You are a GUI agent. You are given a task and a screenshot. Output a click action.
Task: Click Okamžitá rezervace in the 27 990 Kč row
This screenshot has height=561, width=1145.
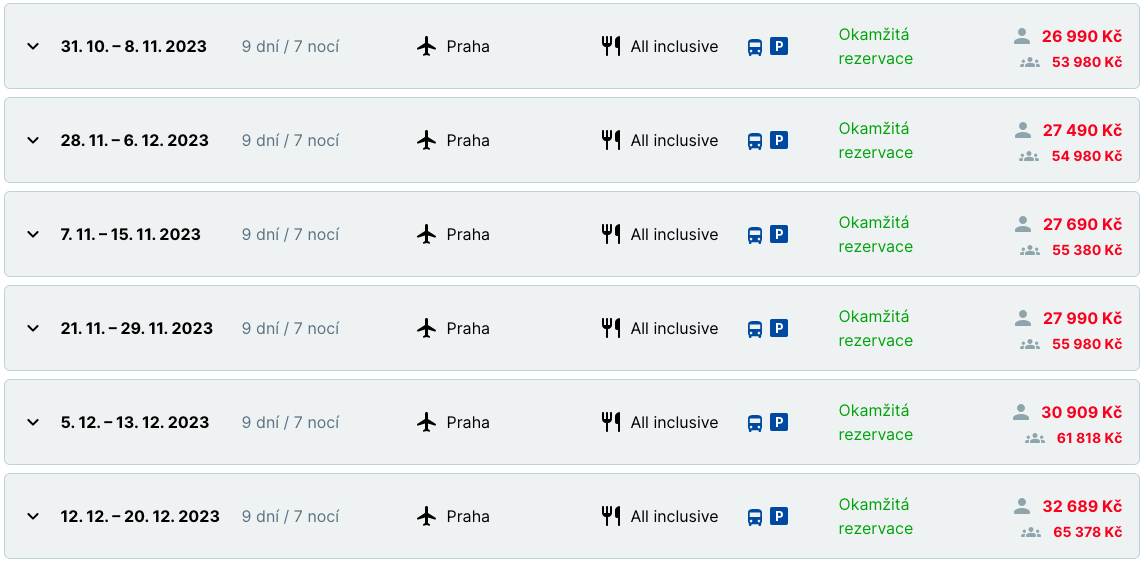point(875,328)
